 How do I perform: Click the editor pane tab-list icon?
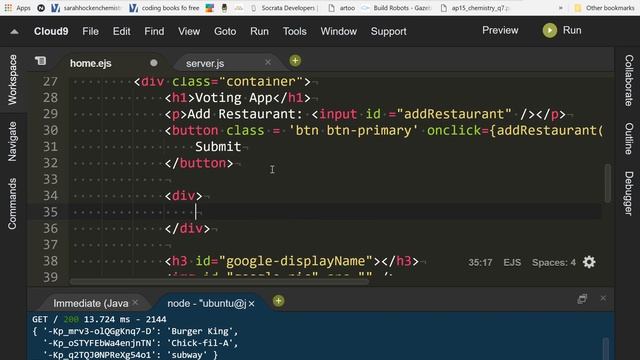[40, 61]
